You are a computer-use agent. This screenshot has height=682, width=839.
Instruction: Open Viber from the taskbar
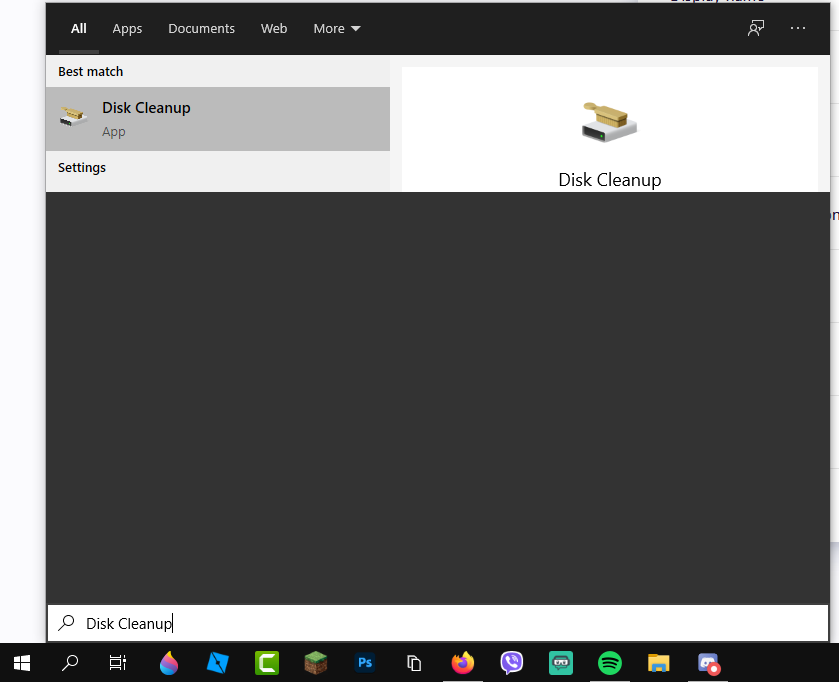point(512,663)
